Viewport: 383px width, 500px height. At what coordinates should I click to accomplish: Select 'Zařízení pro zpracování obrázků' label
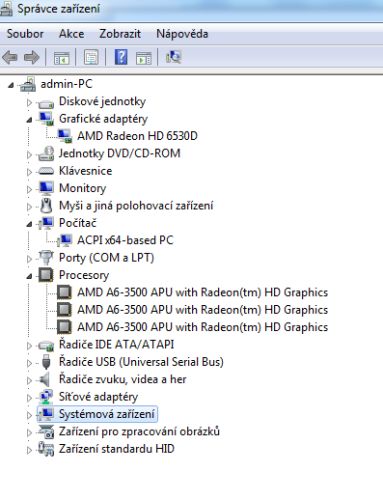coord(139,431)
